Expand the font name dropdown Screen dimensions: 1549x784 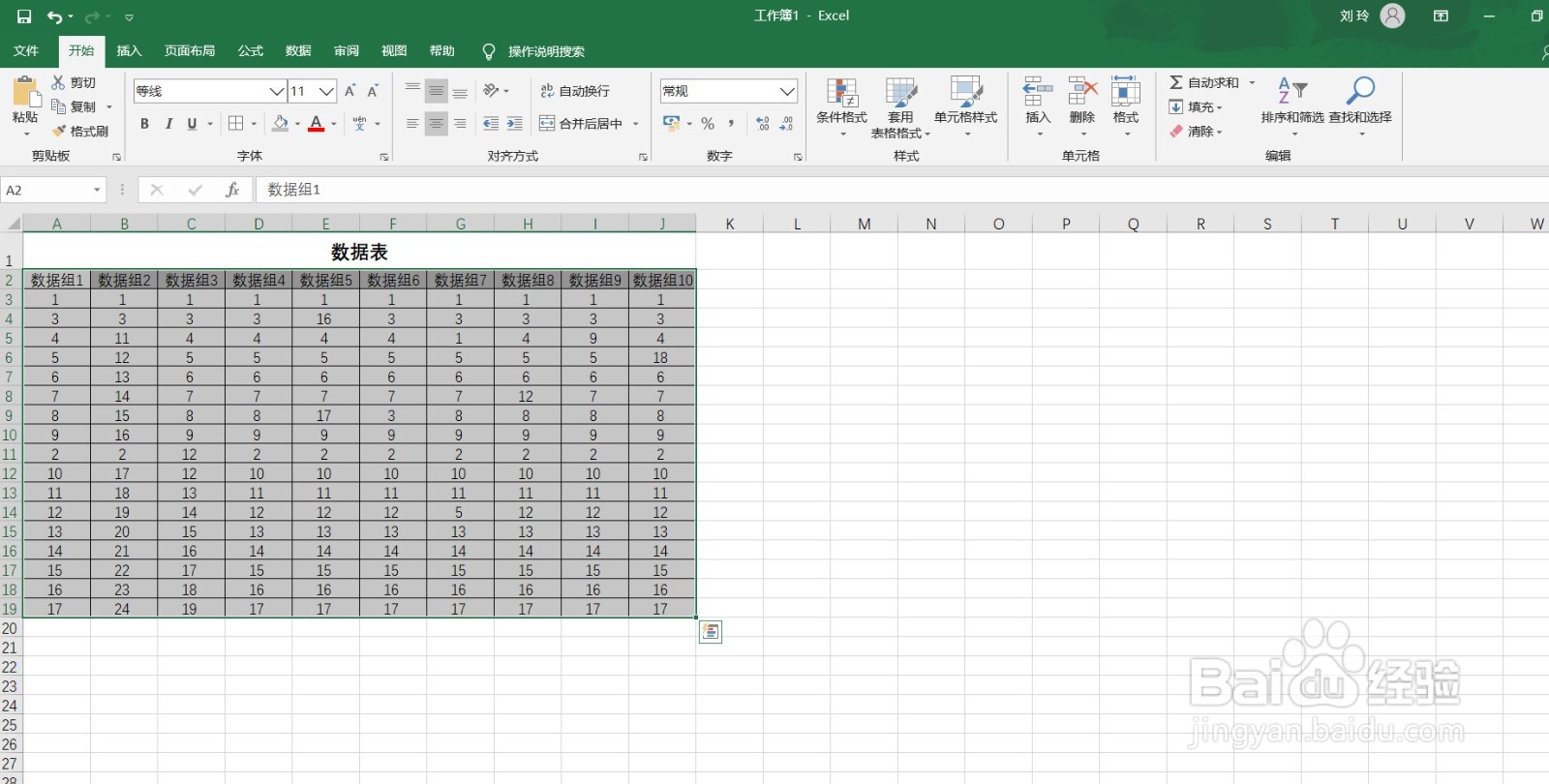[277, 91]
